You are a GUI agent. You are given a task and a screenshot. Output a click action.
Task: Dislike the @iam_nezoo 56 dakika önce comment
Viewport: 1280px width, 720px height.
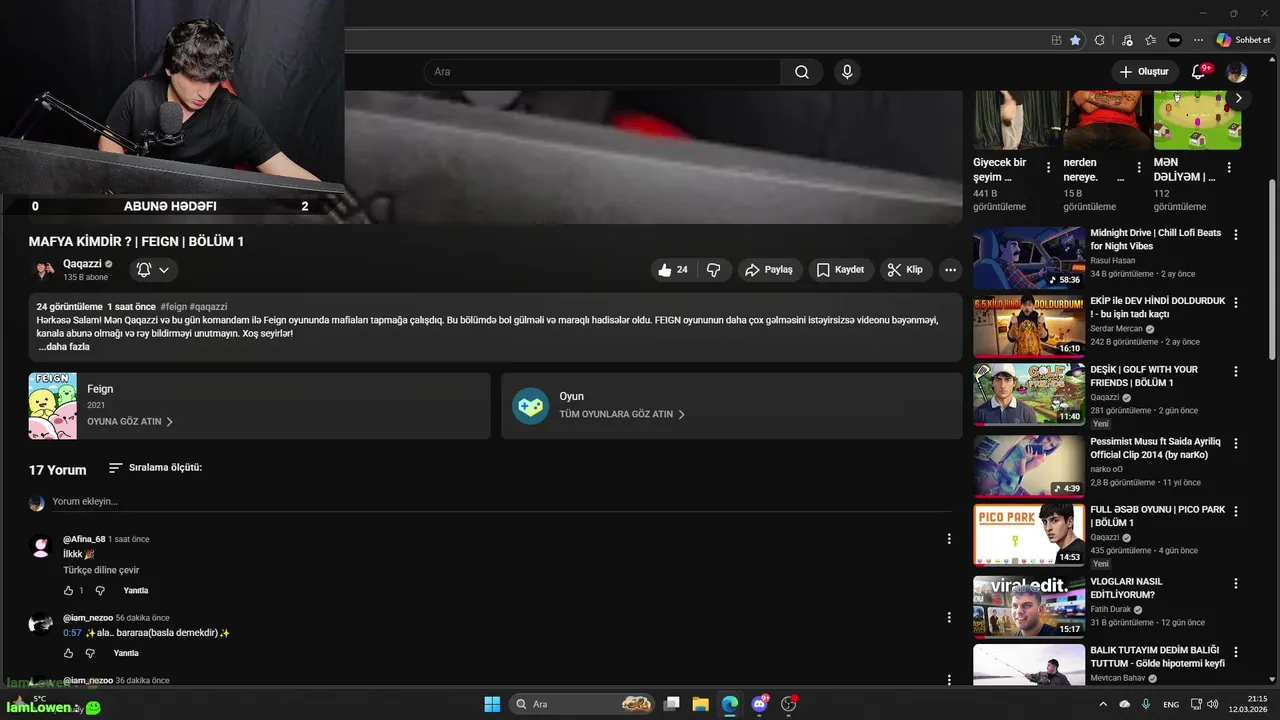[x=90, y=653]
